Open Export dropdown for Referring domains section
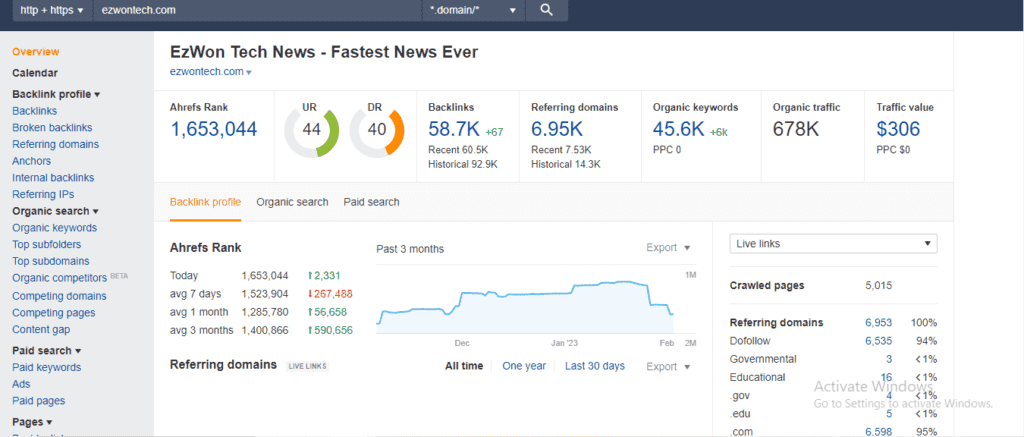Viewport: 1024px width, 437px height. coord(668,366)
